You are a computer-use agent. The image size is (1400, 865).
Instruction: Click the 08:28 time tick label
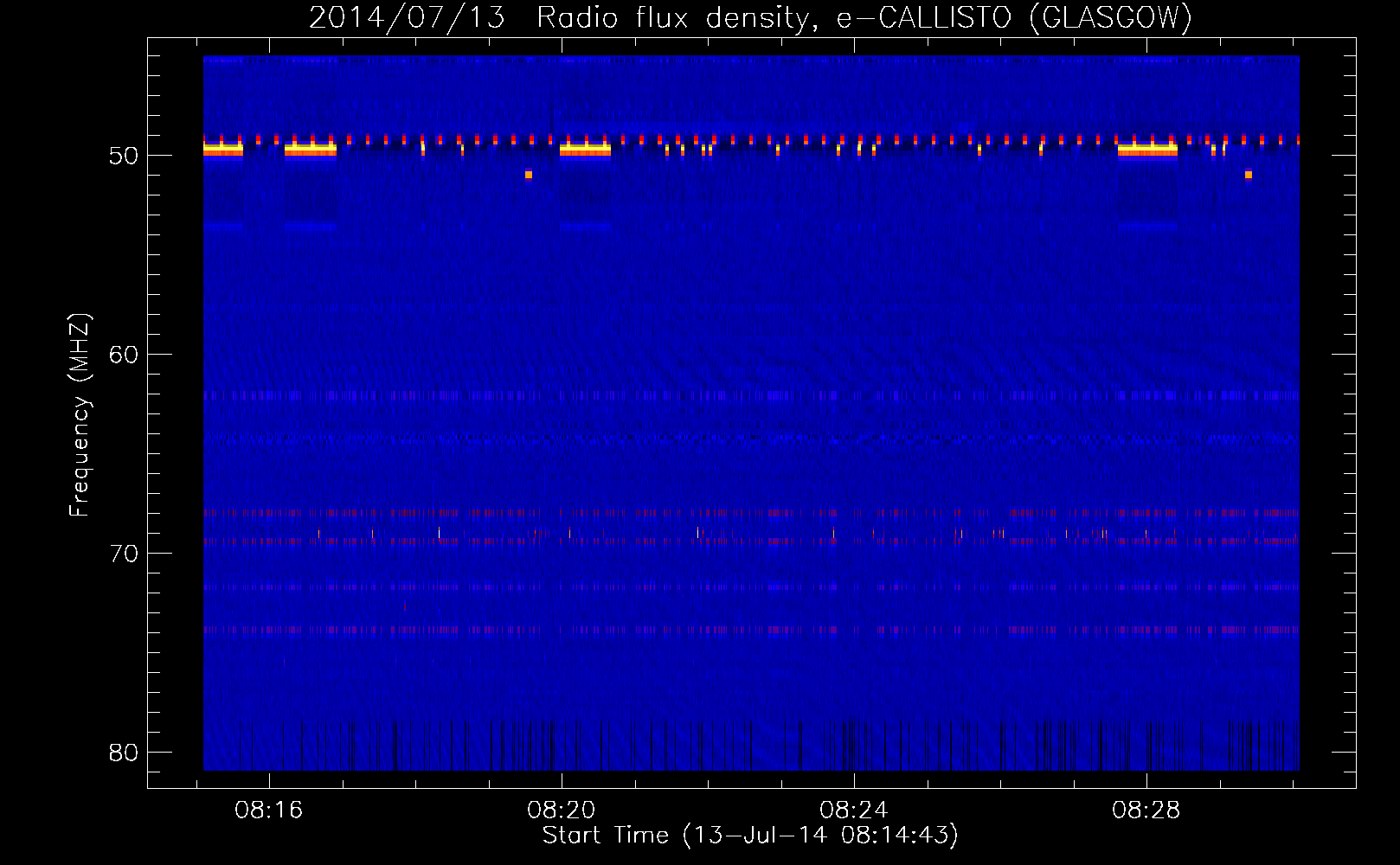point(1146,811)
